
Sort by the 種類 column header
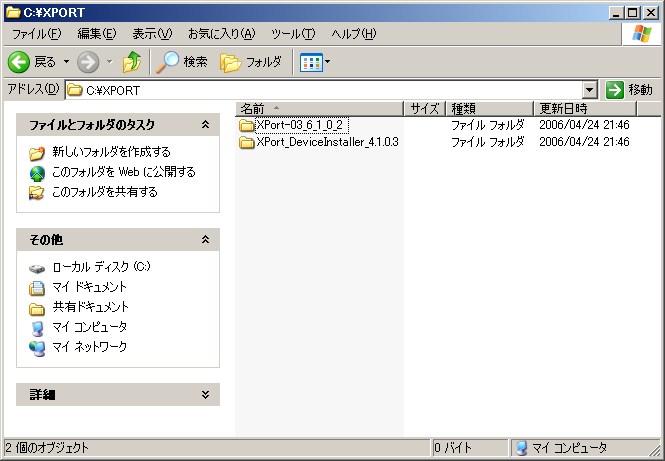pos(490,109)
